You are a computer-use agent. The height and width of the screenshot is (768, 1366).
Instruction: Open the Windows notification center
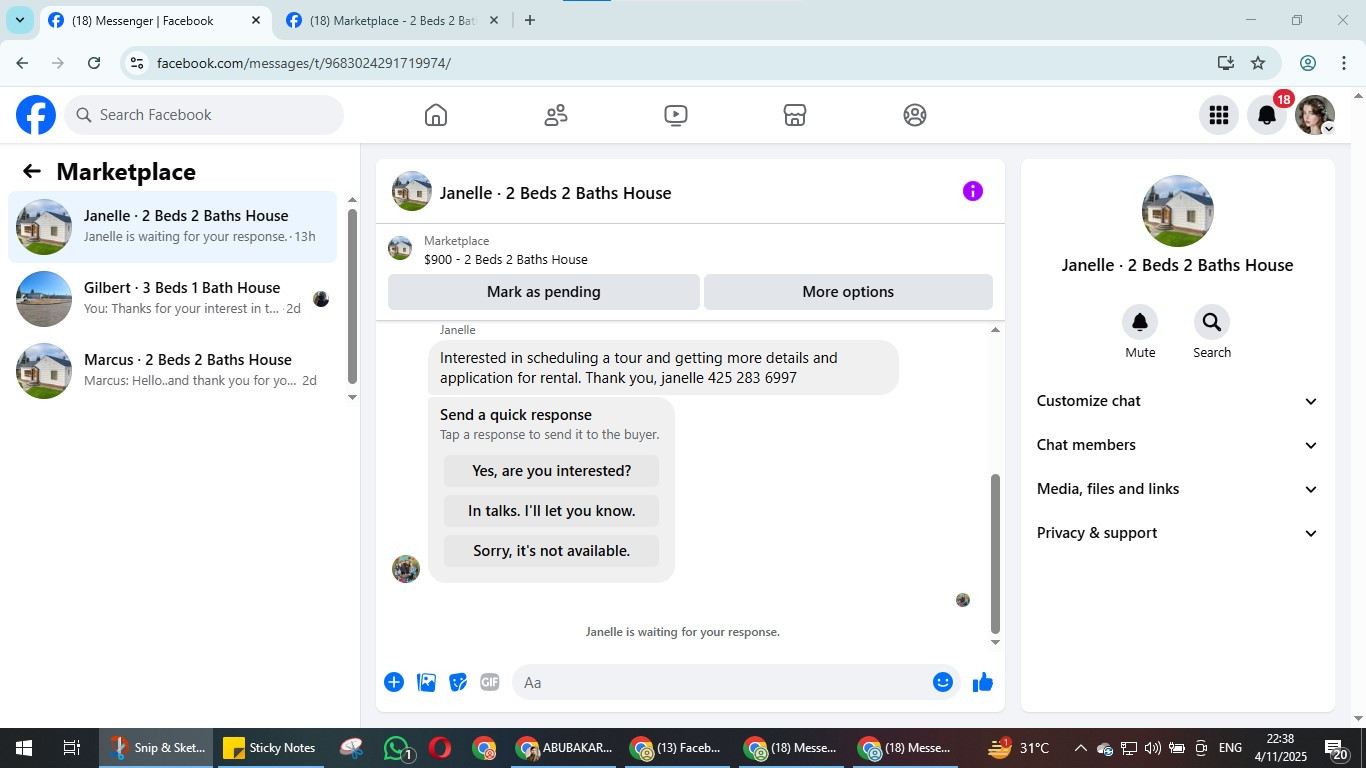1336,748
